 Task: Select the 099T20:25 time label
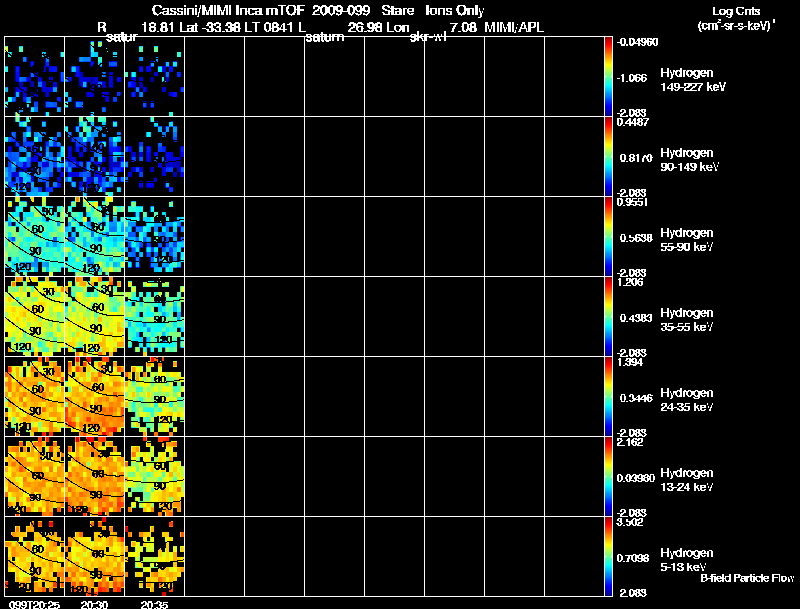click(x=34, y=603)
